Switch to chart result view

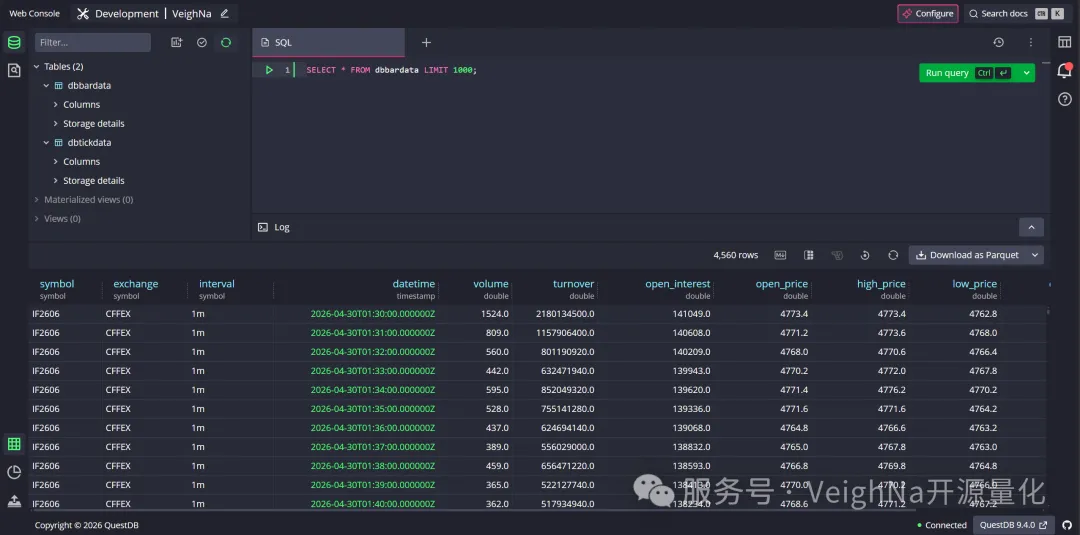14,472
